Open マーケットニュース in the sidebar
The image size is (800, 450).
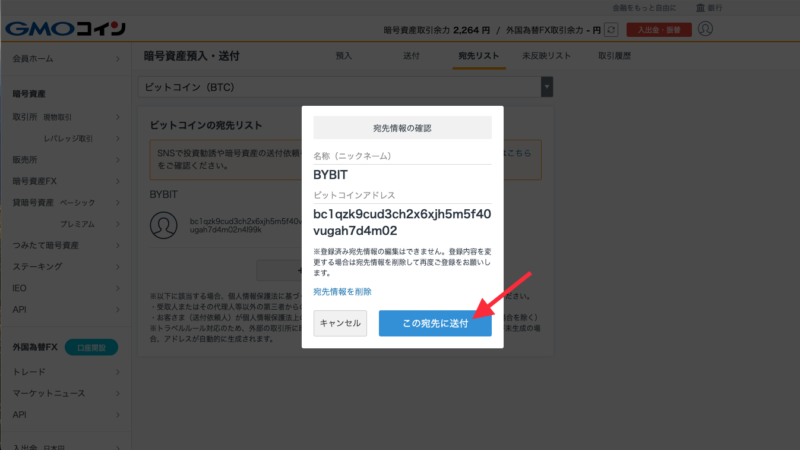[66, 393]
